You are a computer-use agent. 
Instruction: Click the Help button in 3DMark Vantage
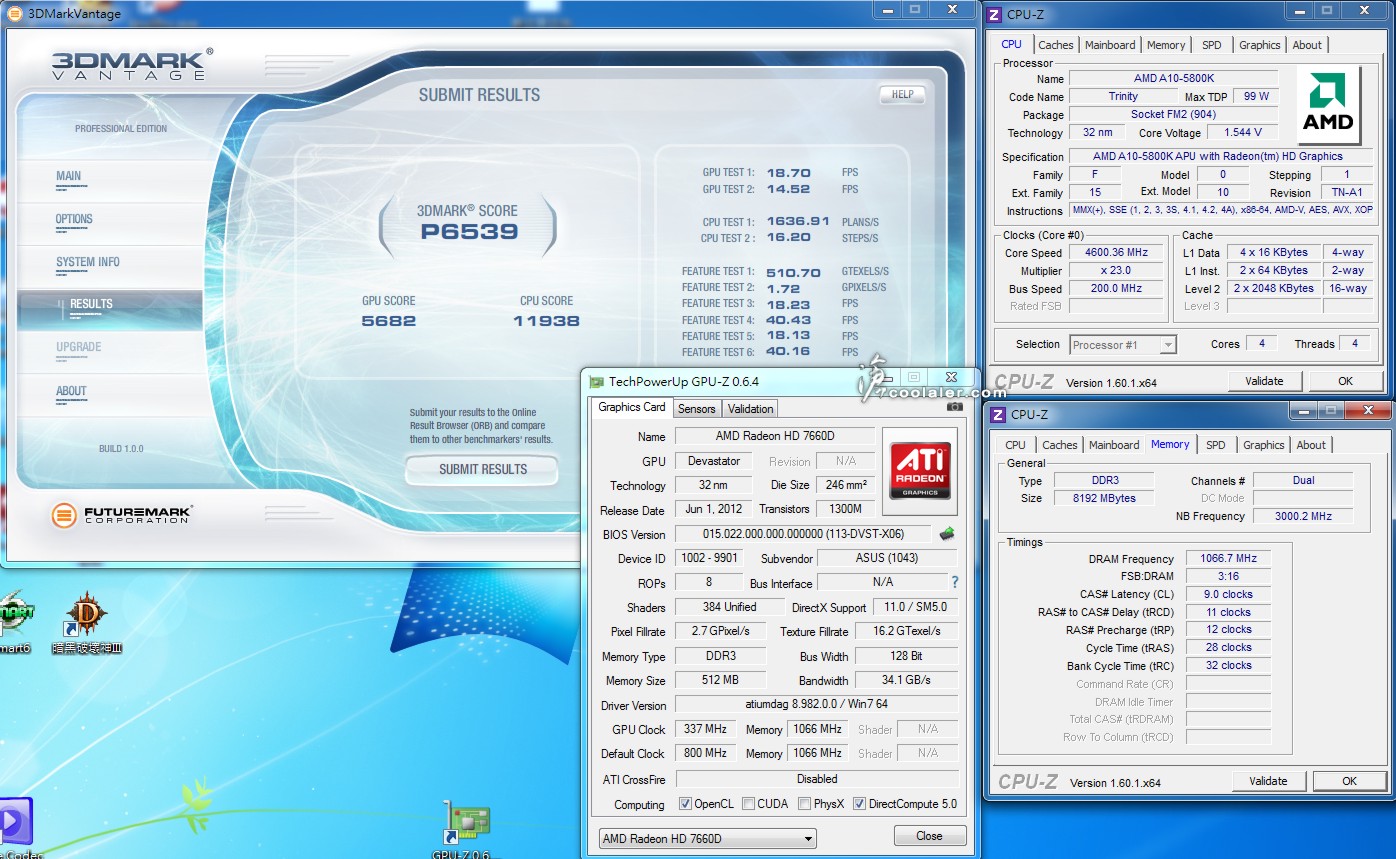pos(902,95)
